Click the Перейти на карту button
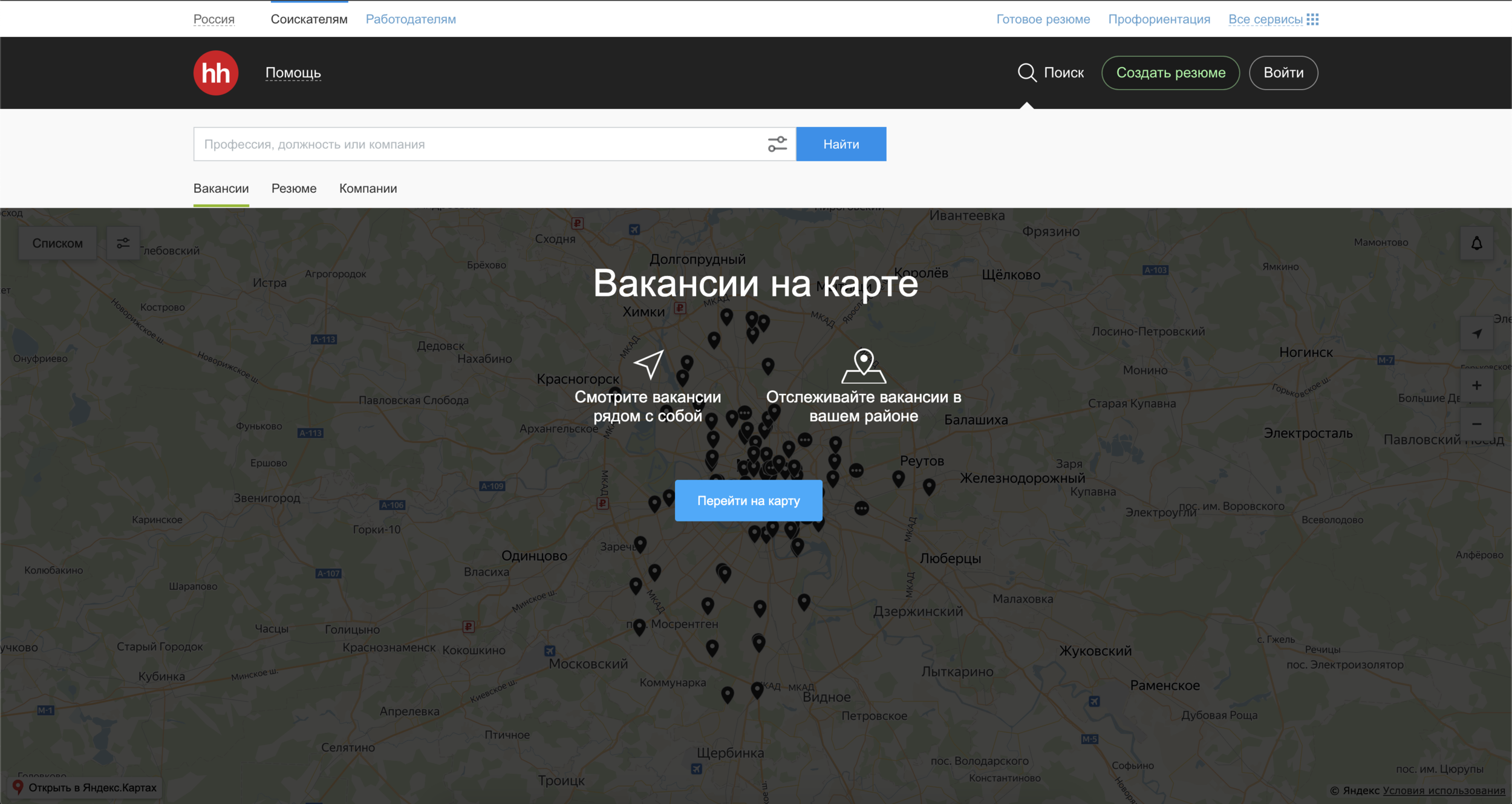 (x=748, y=500)
